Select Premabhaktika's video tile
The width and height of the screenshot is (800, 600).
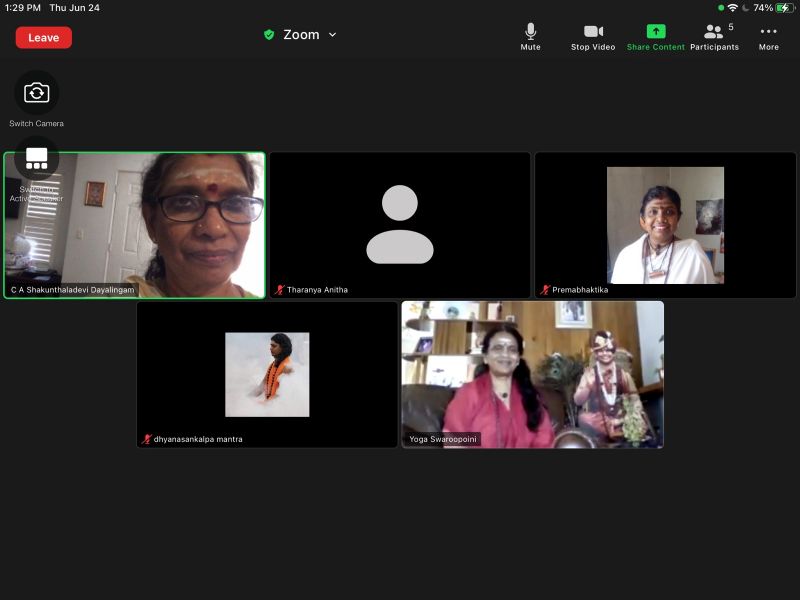(665, 225)
